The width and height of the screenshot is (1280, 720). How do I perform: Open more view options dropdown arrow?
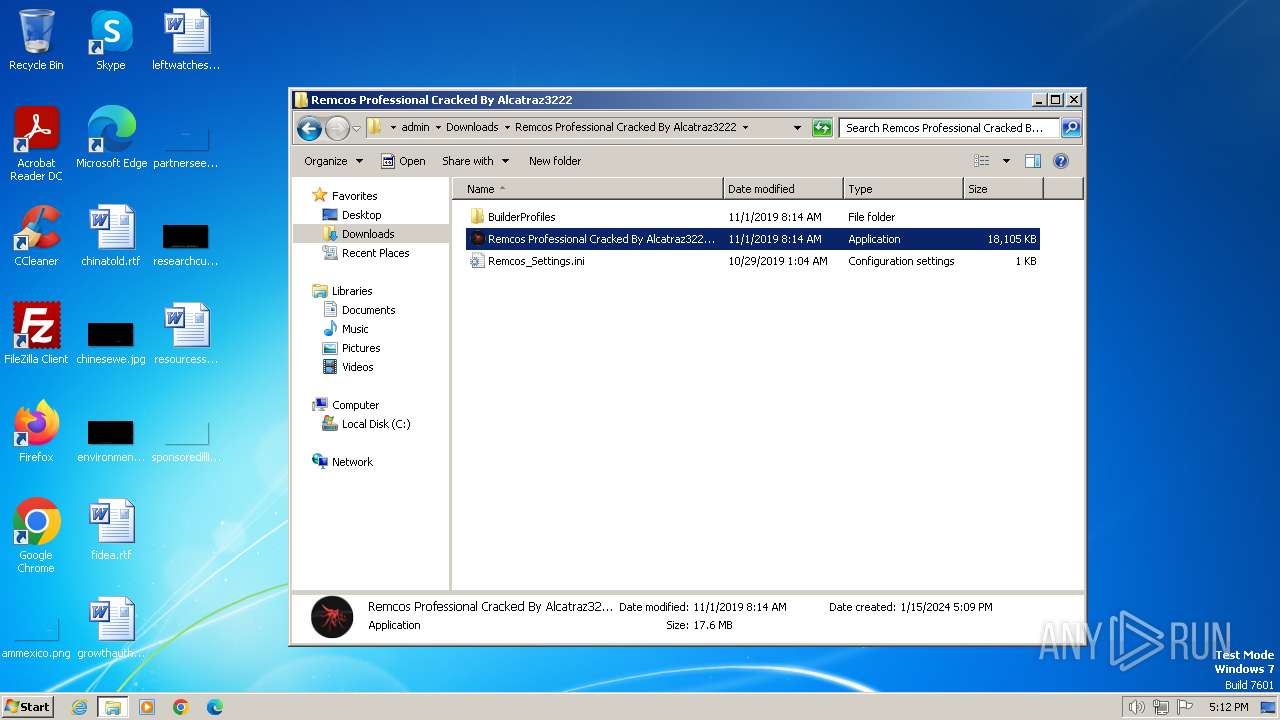(1006, 161)
